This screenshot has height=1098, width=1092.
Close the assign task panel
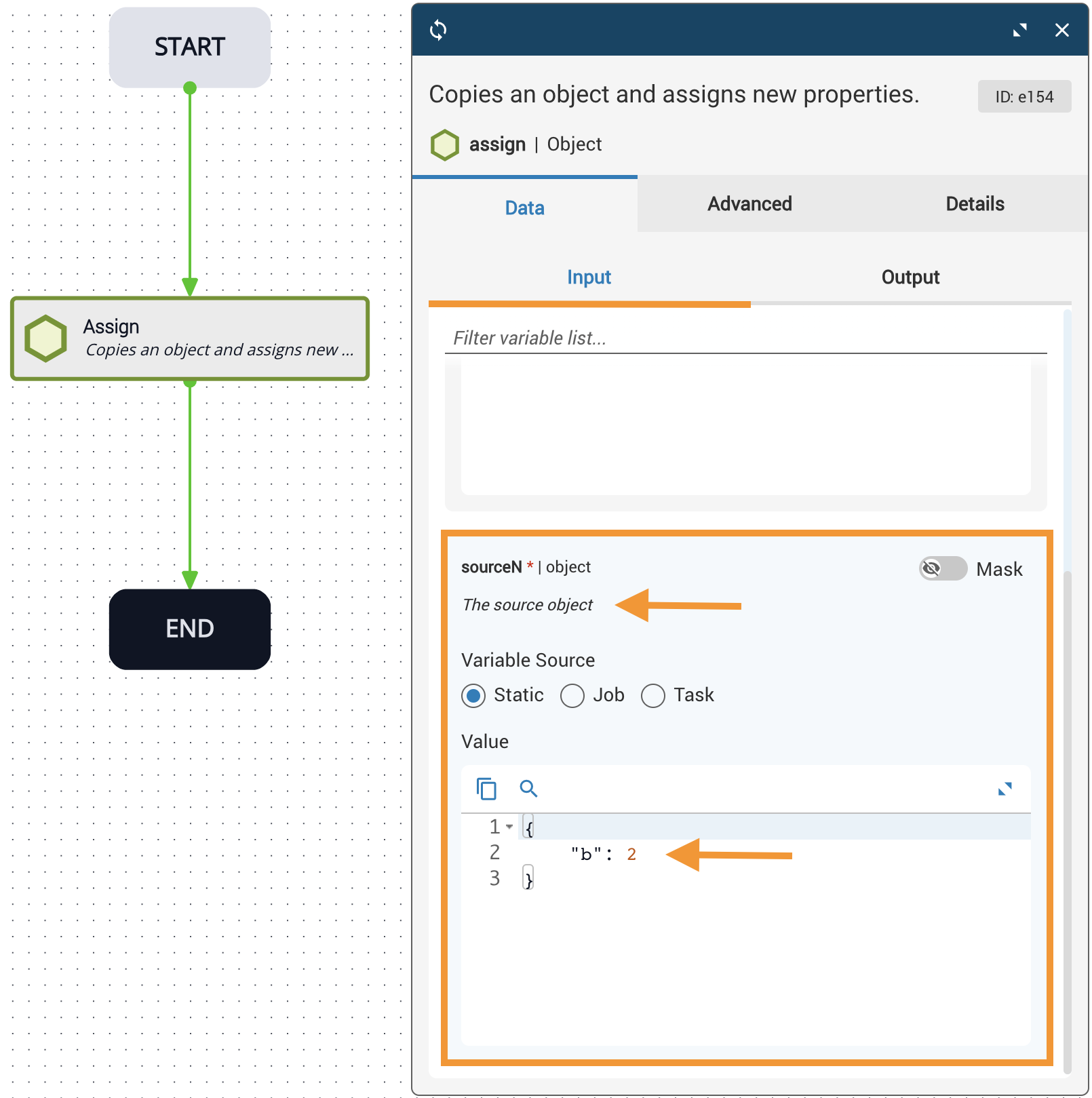click(x=1061, y=30)
